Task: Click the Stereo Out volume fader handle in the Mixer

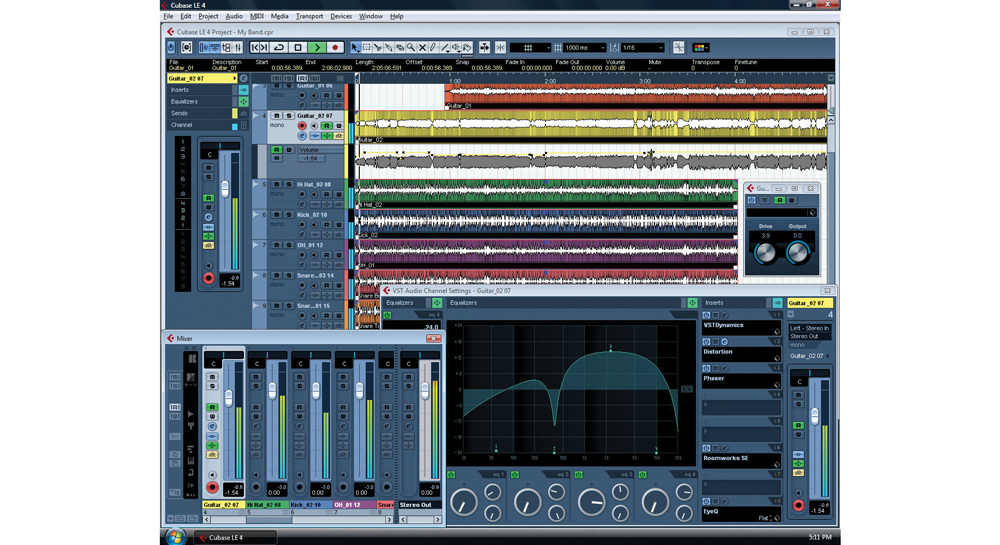Action: (x=426, y=391)
